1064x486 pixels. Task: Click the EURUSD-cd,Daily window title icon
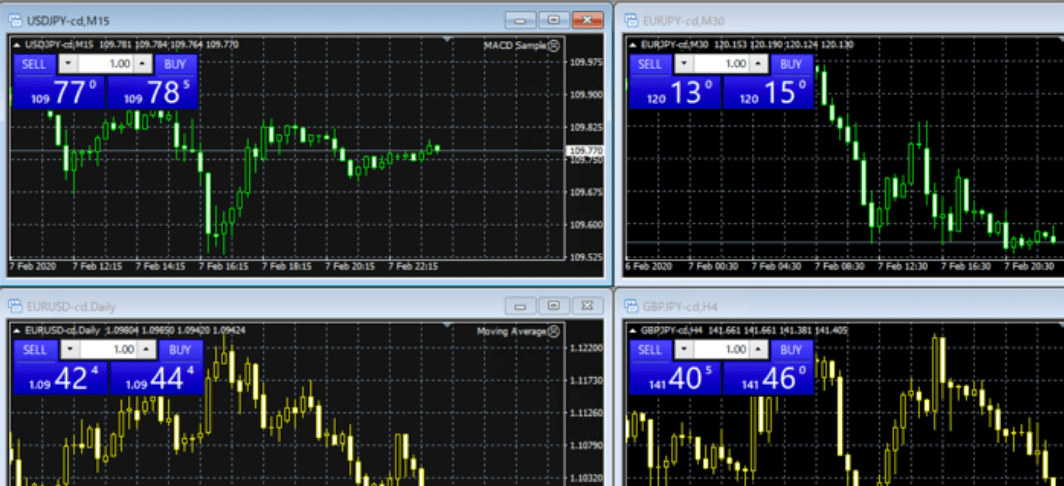13,306
